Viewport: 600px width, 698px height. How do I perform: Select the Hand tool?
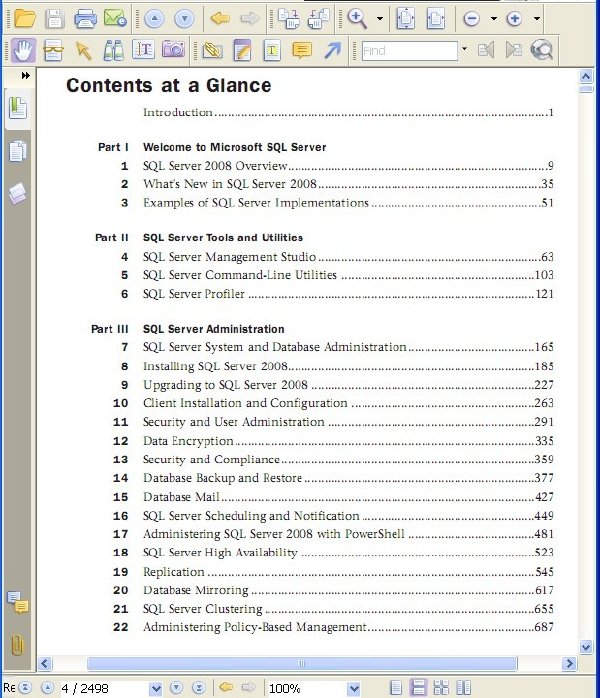(x=24, y=50)
